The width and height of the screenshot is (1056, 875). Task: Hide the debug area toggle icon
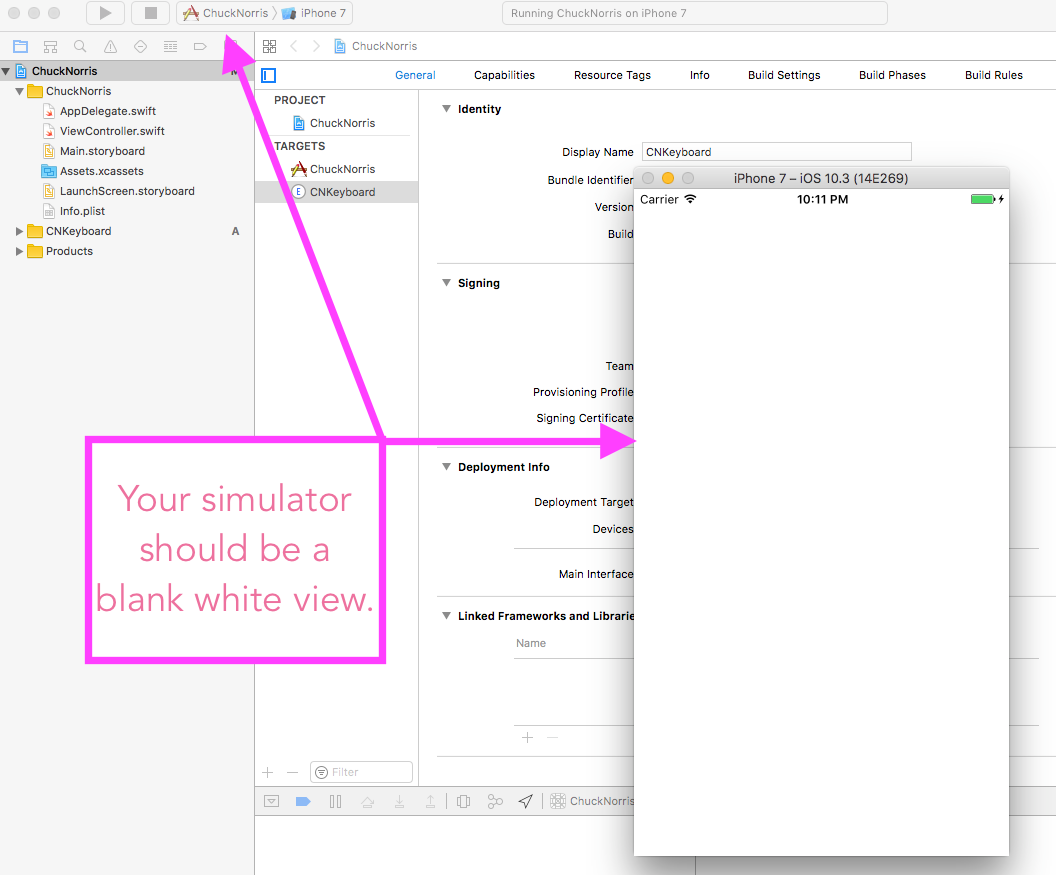[x=271, y=802]
